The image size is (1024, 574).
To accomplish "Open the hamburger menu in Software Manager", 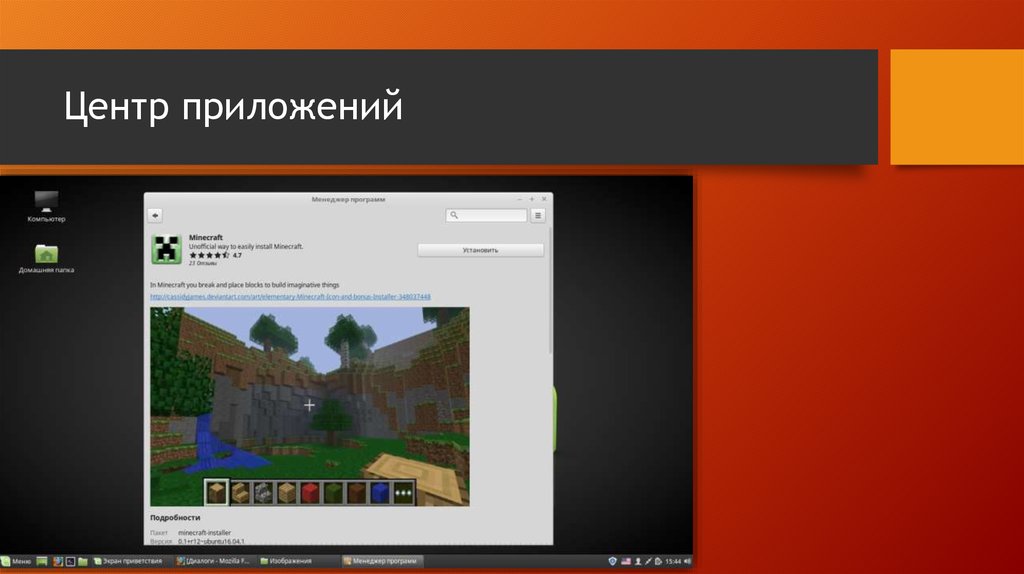I will tap(537, 215).
